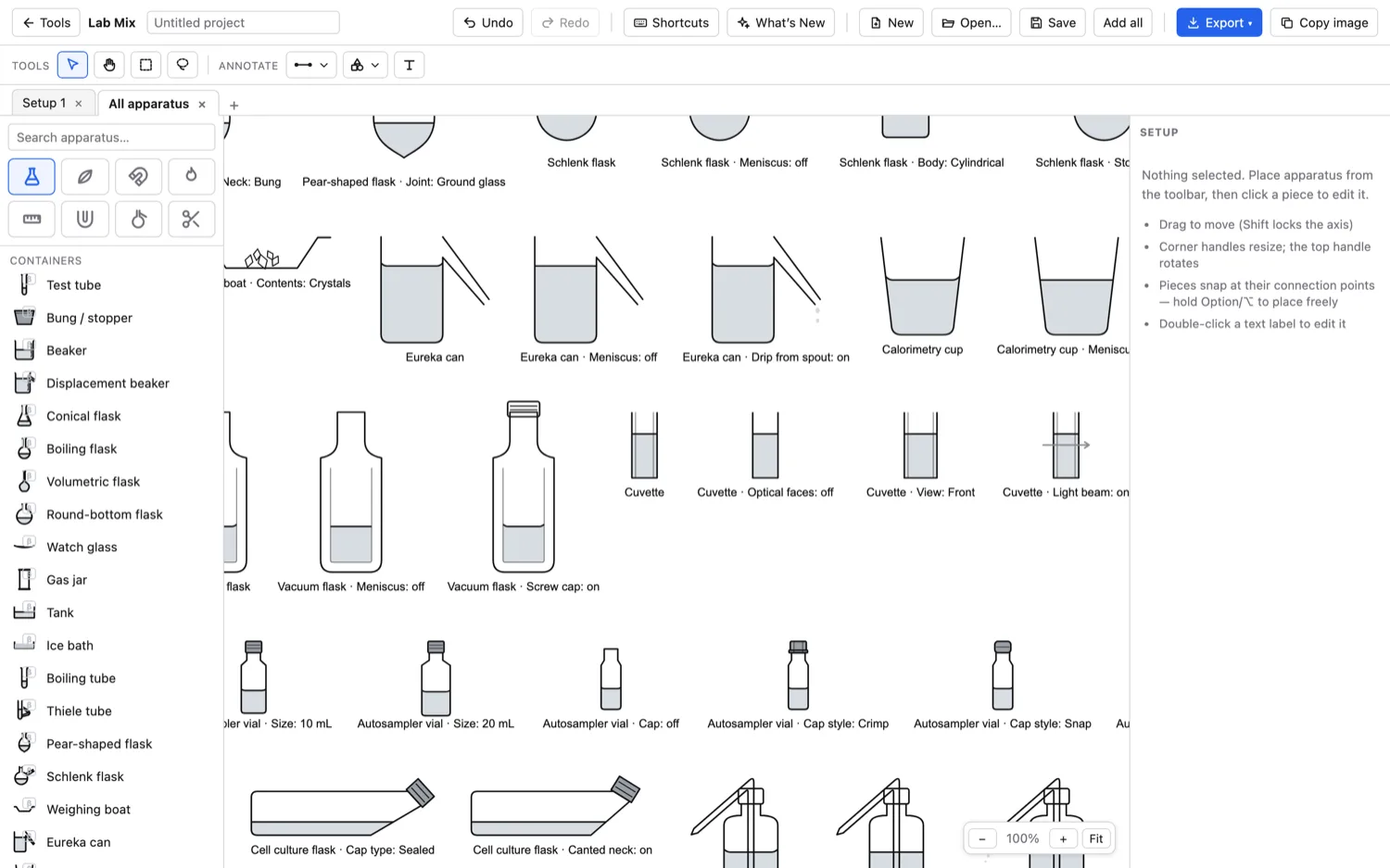Select the text annotation tool
1390x868 pixels.
tap(409, 65)
